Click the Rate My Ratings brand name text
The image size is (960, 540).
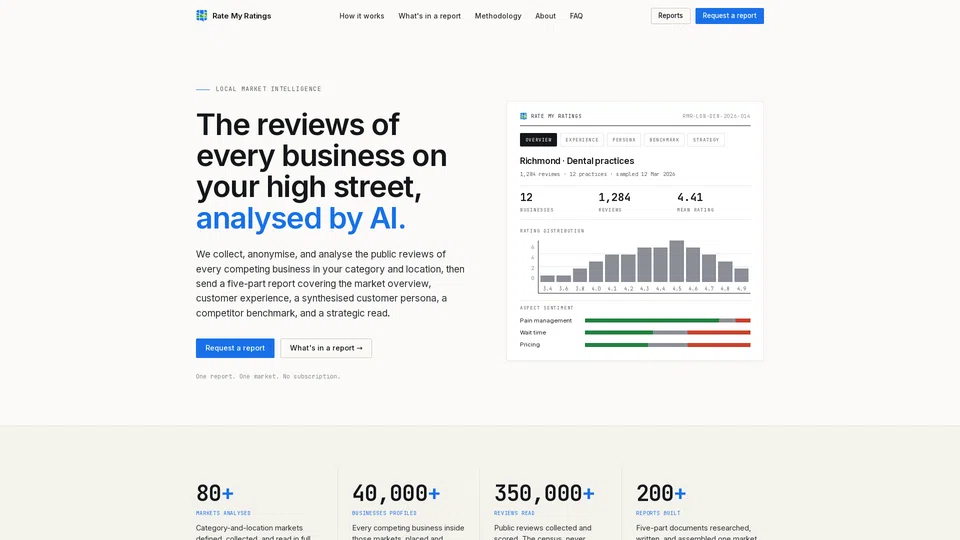[x=241, y=16]
